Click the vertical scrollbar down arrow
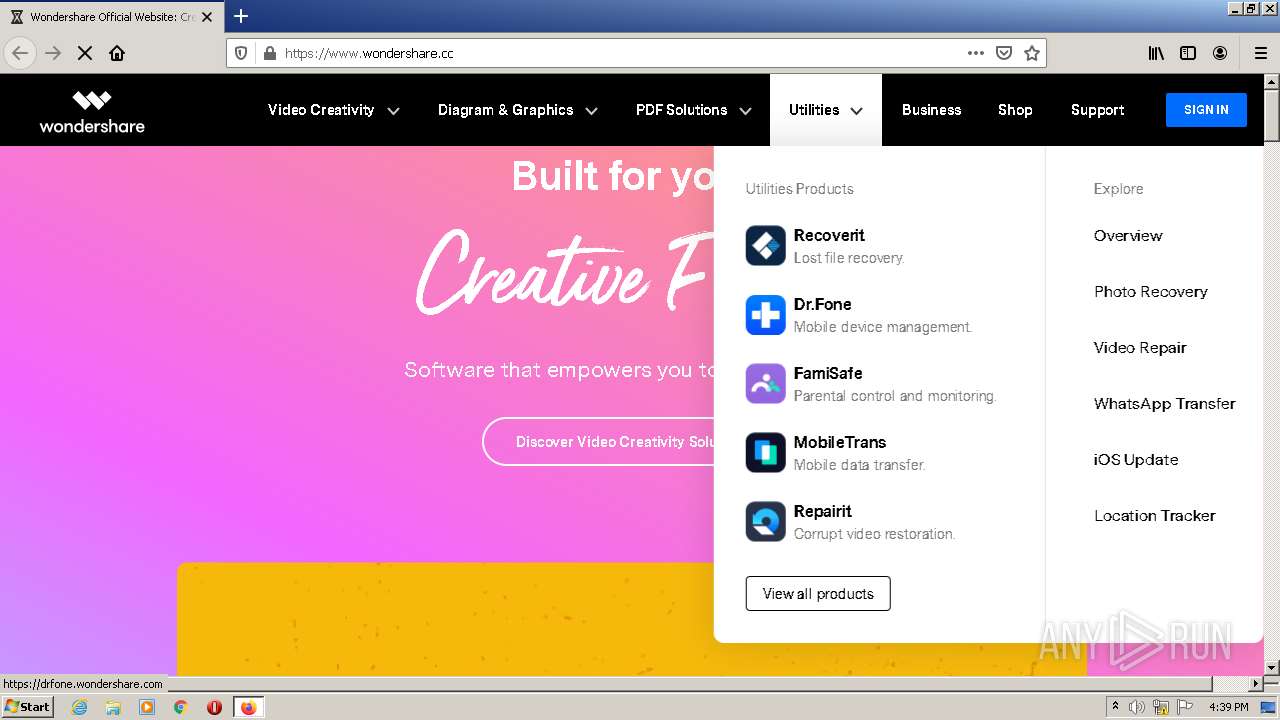 tap(1271, 667)
